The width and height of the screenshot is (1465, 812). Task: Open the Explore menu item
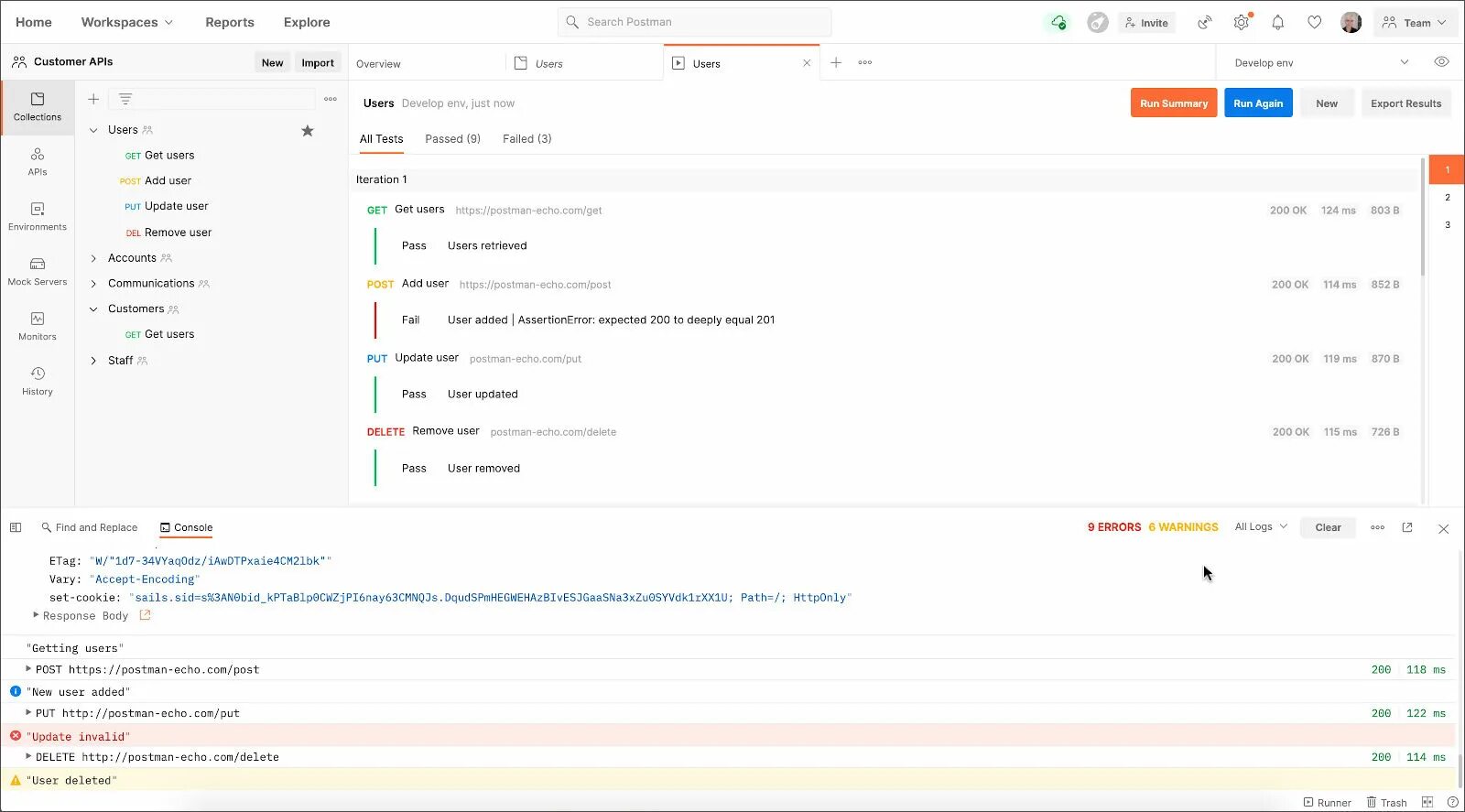(x=307, y=23)
